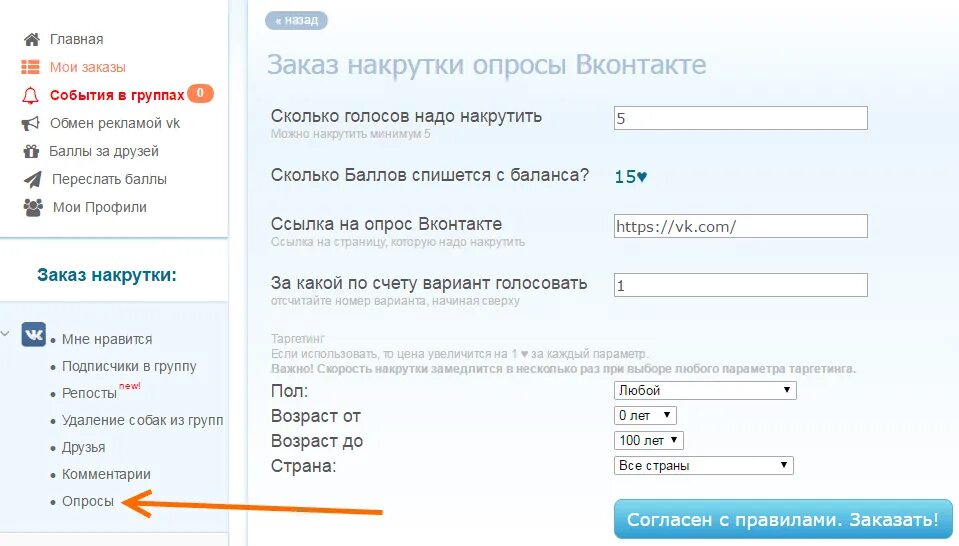Image resolution: width=959 pixels, height=546 pixels.
Task: Click the Таргетинг section label
Action: coord(298,339)
